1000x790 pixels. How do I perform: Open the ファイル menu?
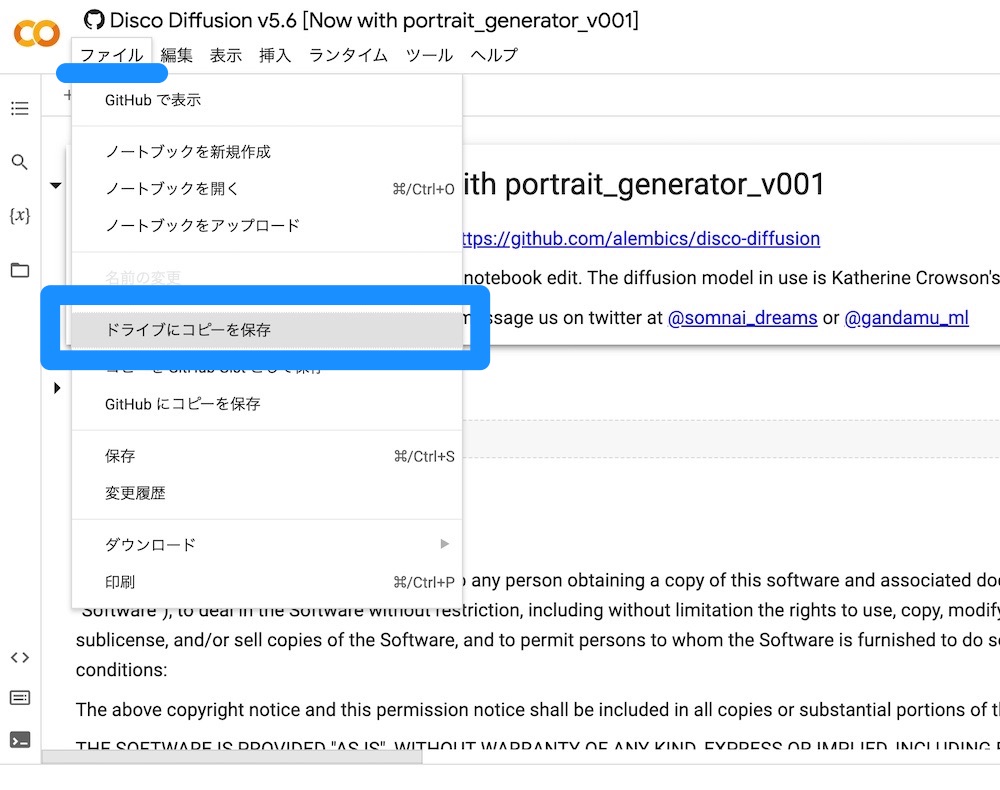point(112,55)
